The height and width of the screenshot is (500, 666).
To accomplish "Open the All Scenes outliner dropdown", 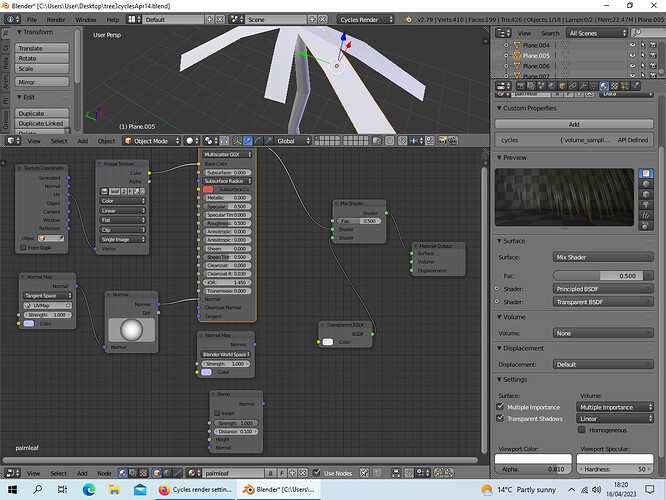I will click(597, 33).
